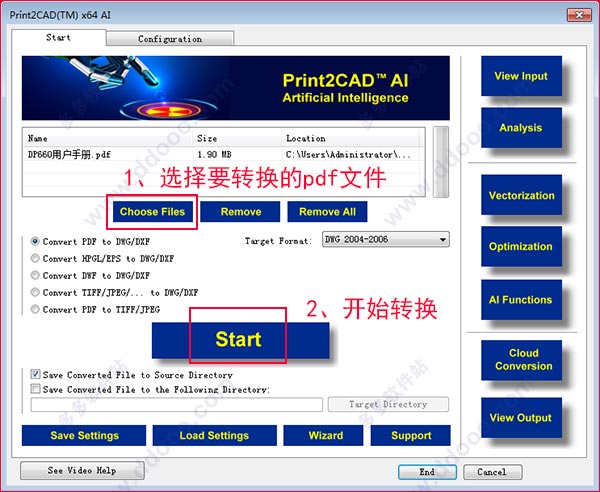
Task: Click the End button
Action: pos(427,472)
